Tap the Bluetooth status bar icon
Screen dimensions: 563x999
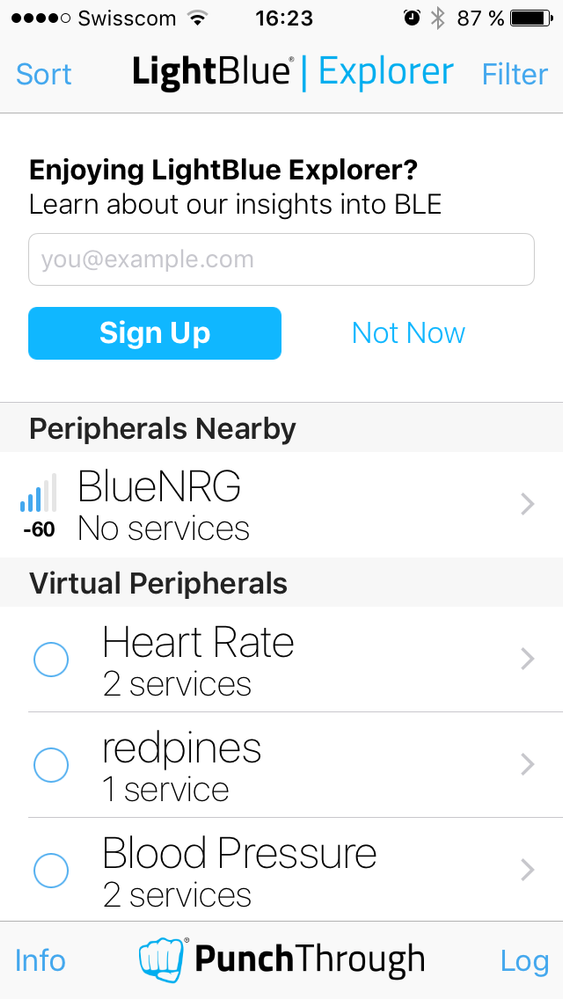coord(437,18)
